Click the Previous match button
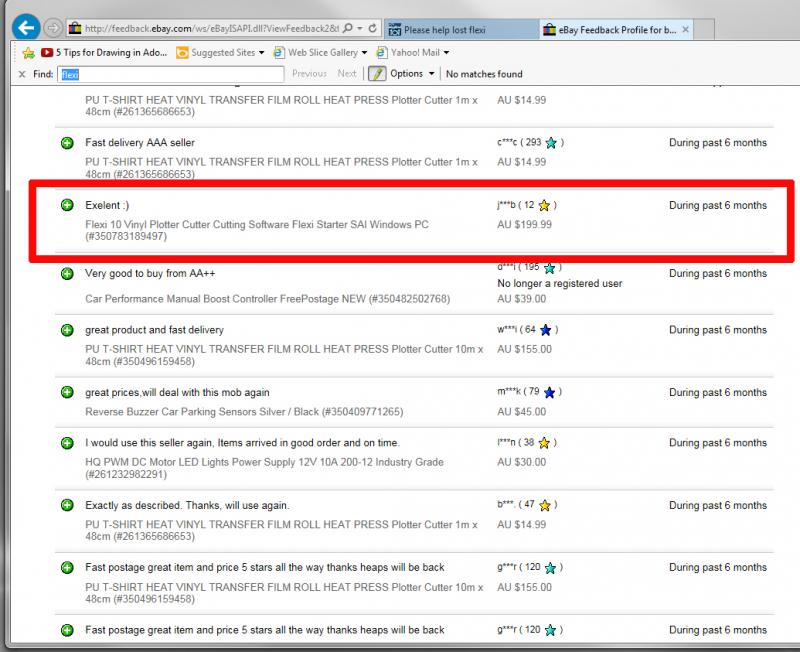 [x=309, y=74]
